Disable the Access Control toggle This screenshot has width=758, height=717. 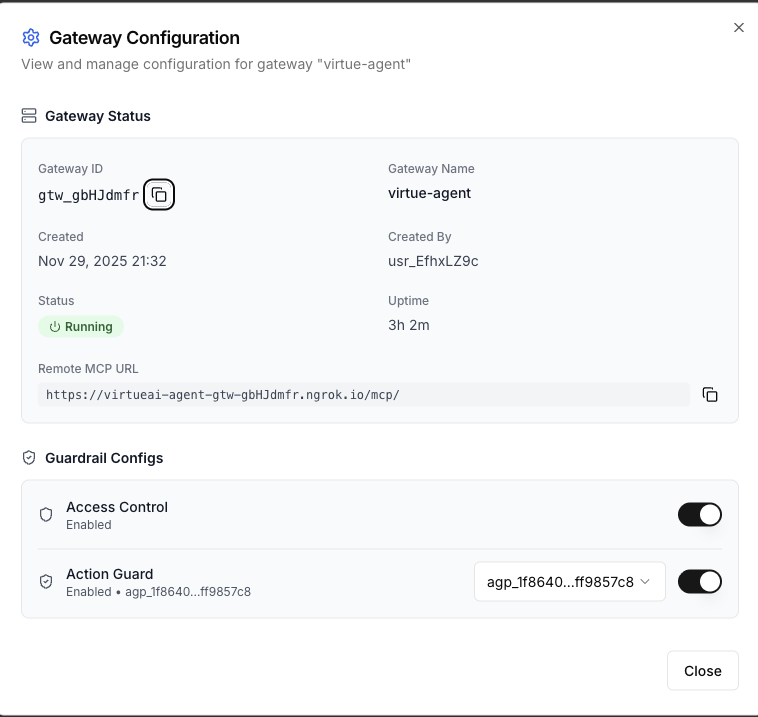(699, 514)
